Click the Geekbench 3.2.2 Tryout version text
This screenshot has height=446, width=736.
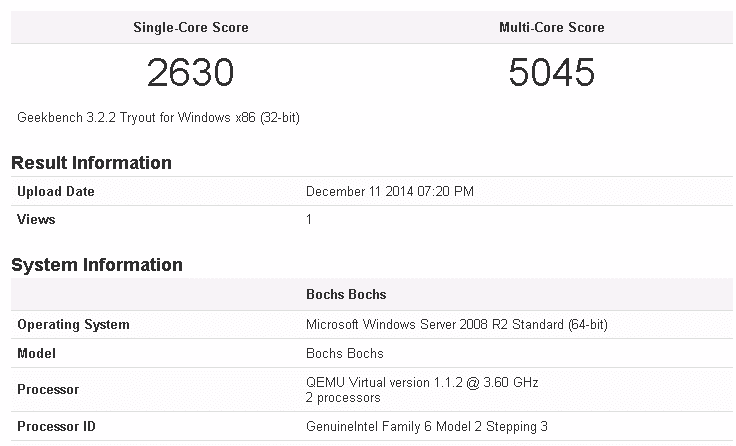click(158, 117)
